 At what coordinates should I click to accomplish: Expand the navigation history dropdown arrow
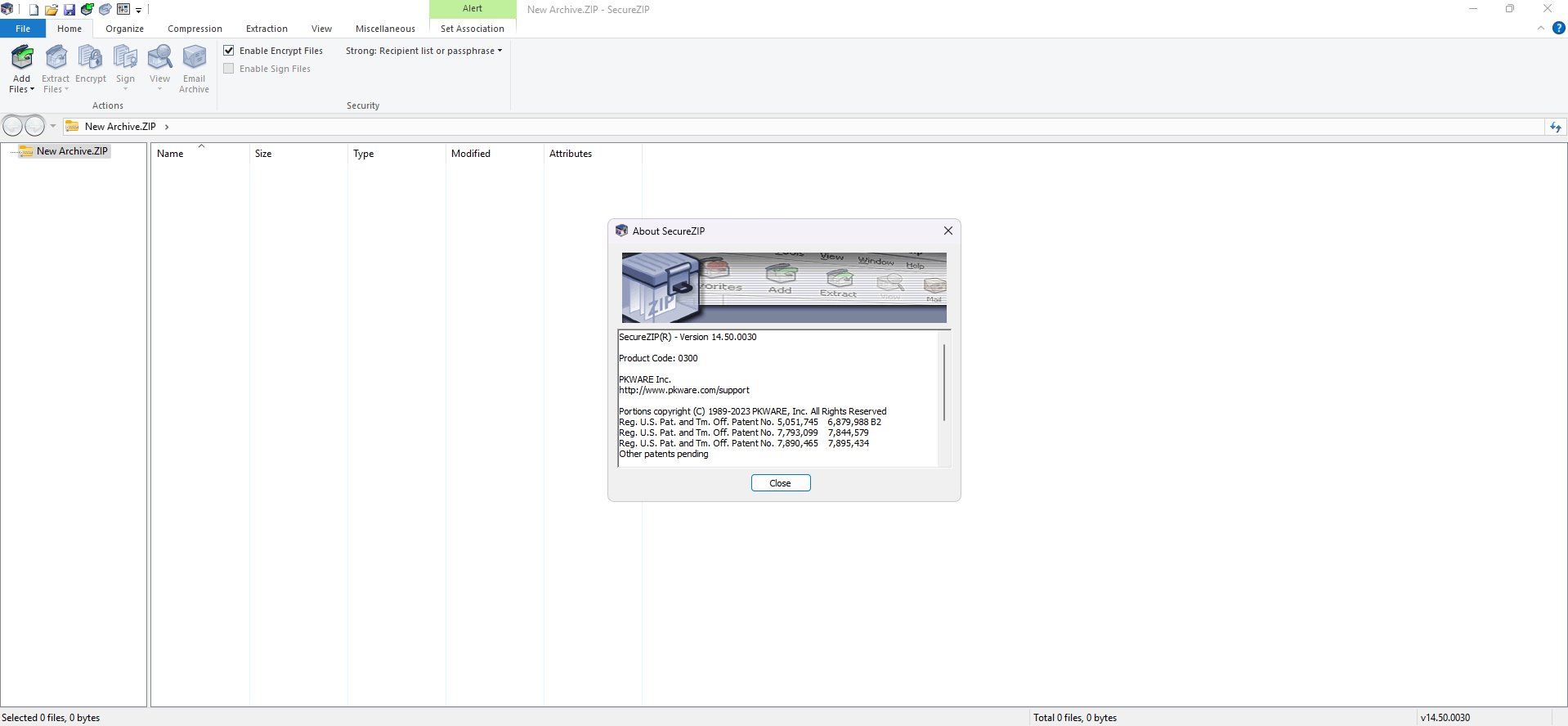pos(53,126)
